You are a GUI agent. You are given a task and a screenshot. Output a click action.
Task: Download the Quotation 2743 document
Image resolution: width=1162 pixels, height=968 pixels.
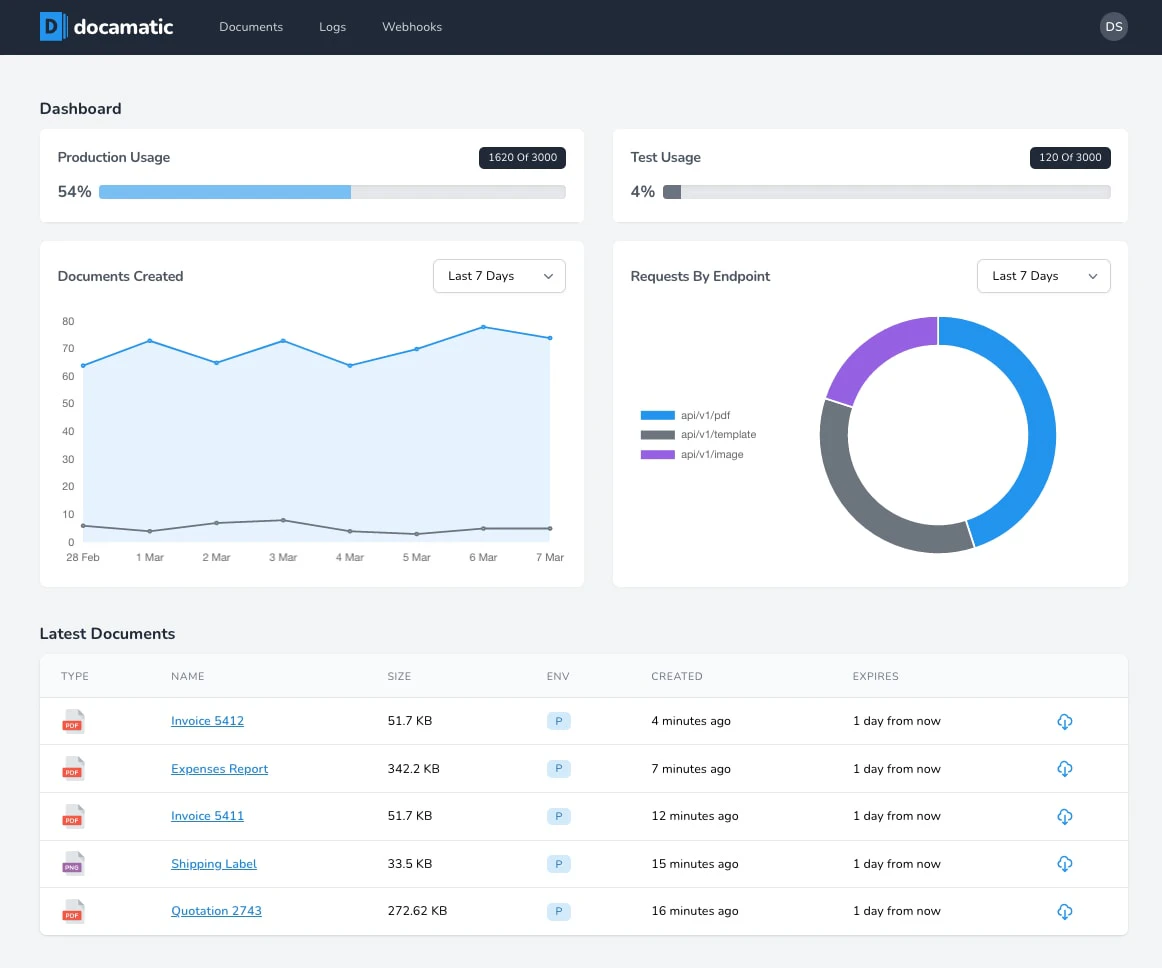tap(1064, 911)
